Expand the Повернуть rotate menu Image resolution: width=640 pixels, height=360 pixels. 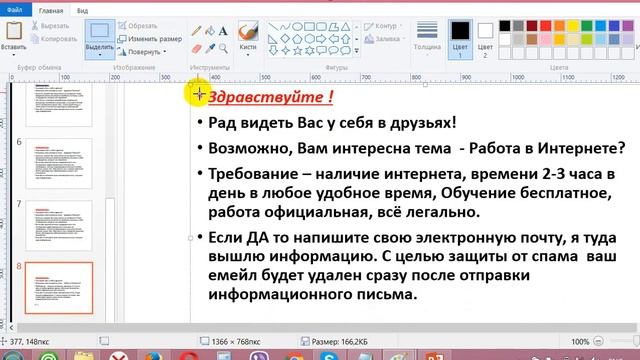(x=164, y=52)
